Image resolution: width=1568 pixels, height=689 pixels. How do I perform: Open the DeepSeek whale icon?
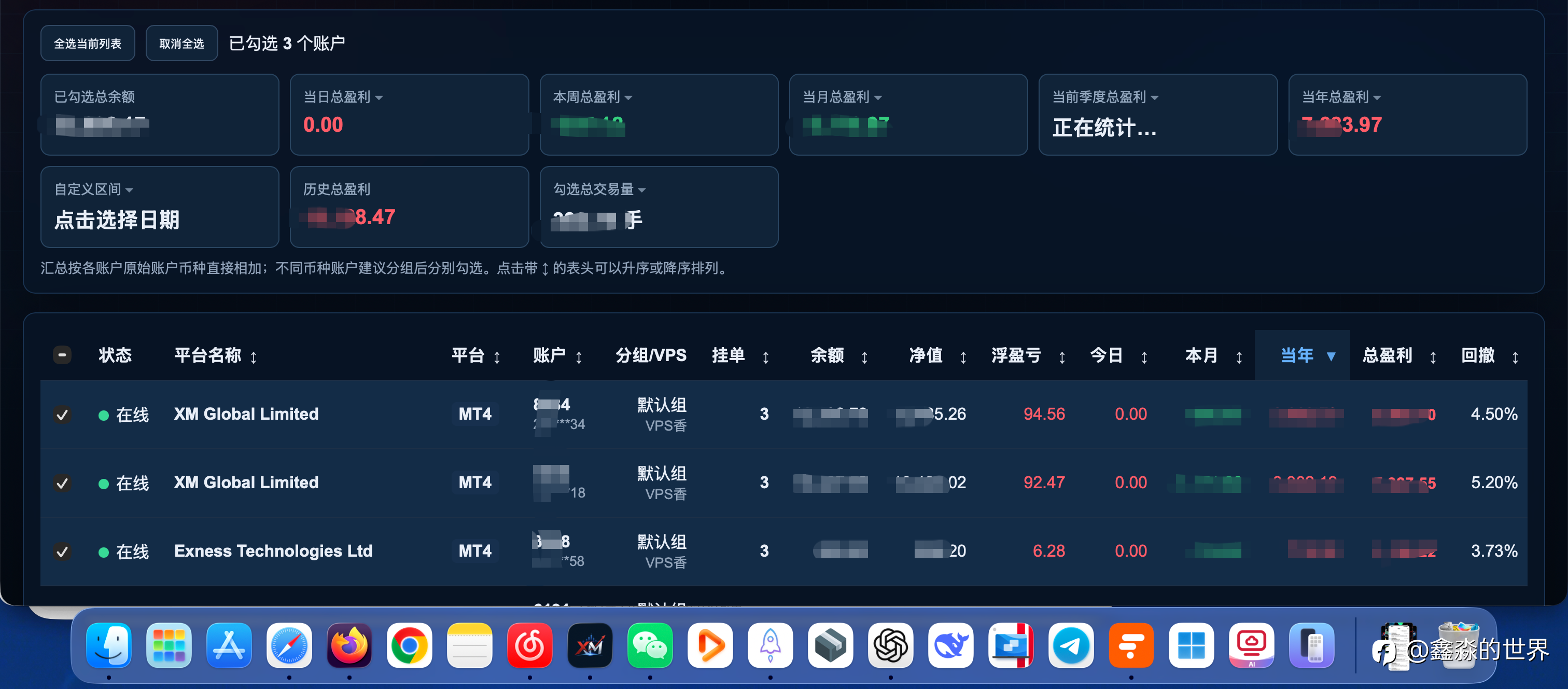point(951,645)
